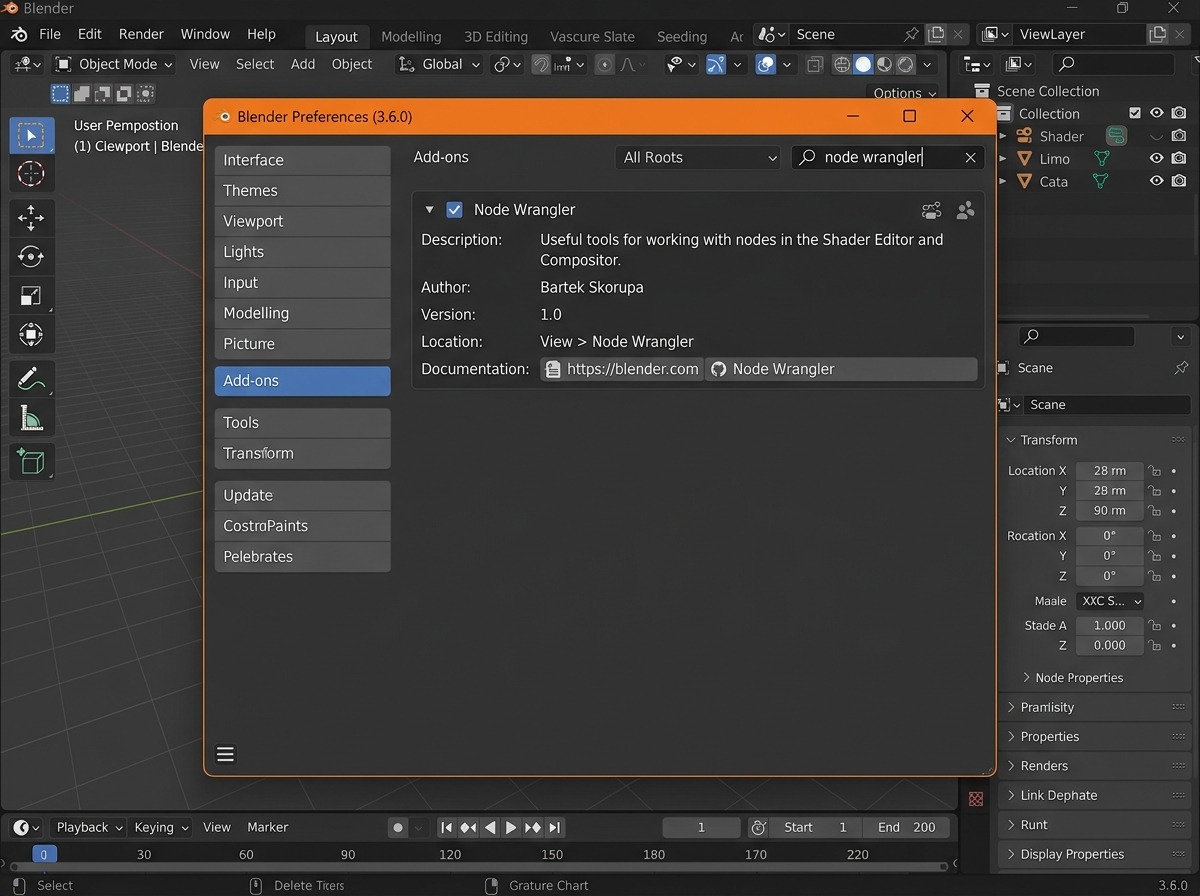
Task: Open the Object Mode dropdown
Action: click(114, 64)
